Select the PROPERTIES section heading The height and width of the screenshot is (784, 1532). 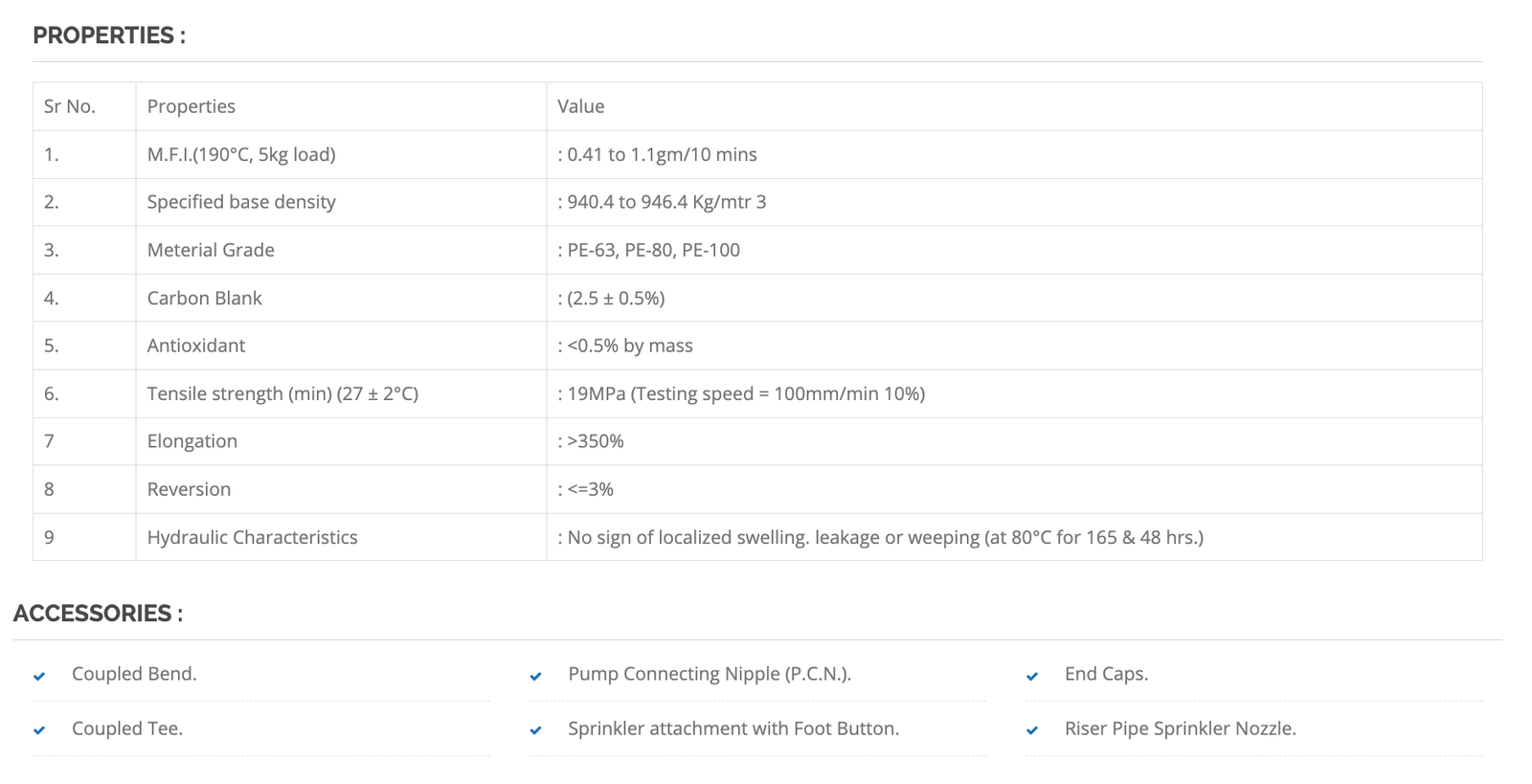(x=109, y=35)
